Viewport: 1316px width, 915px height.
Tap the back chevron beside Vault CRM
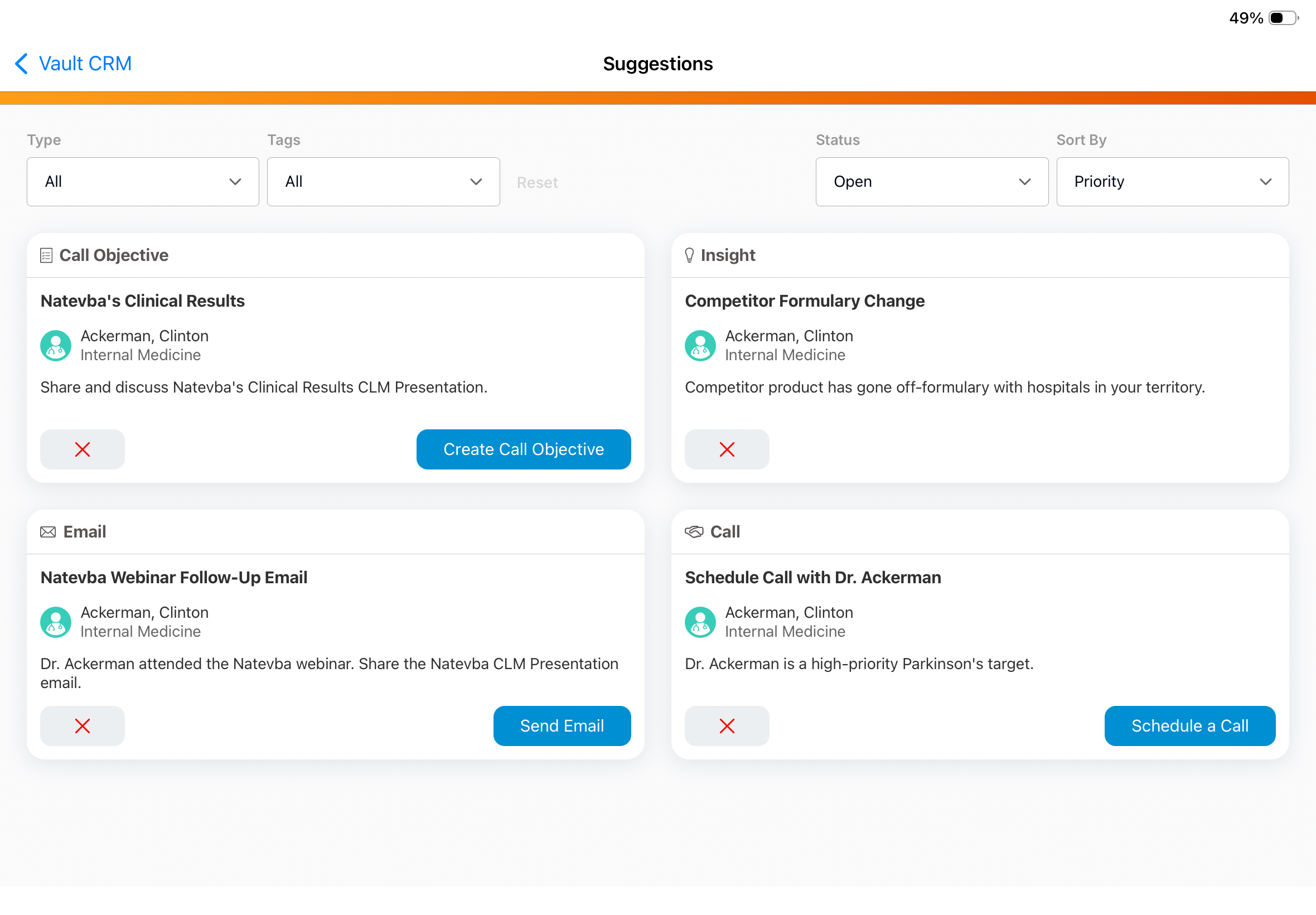tap(21, 64)
